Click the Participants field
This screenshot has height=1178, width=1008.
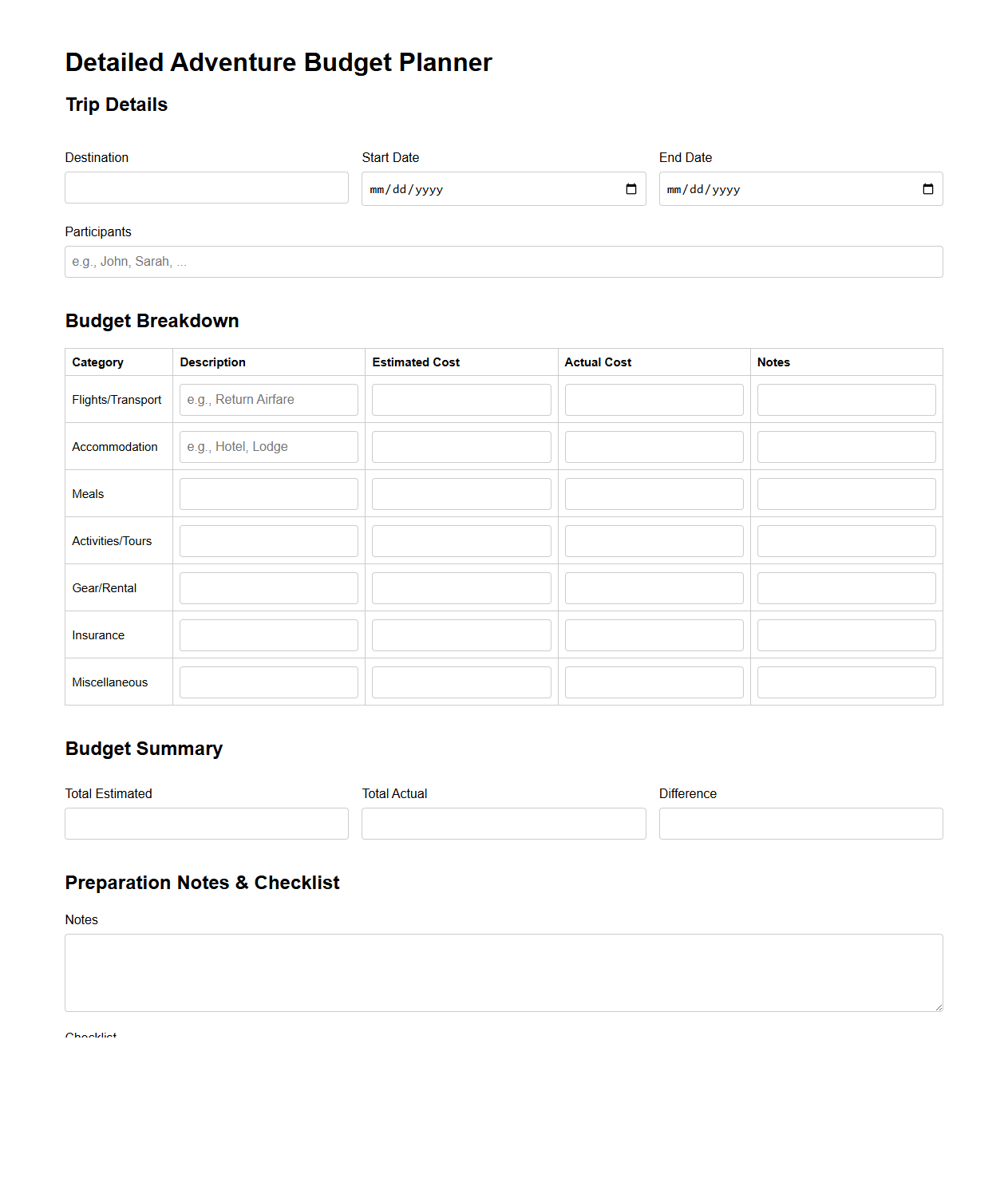[504, 261]
